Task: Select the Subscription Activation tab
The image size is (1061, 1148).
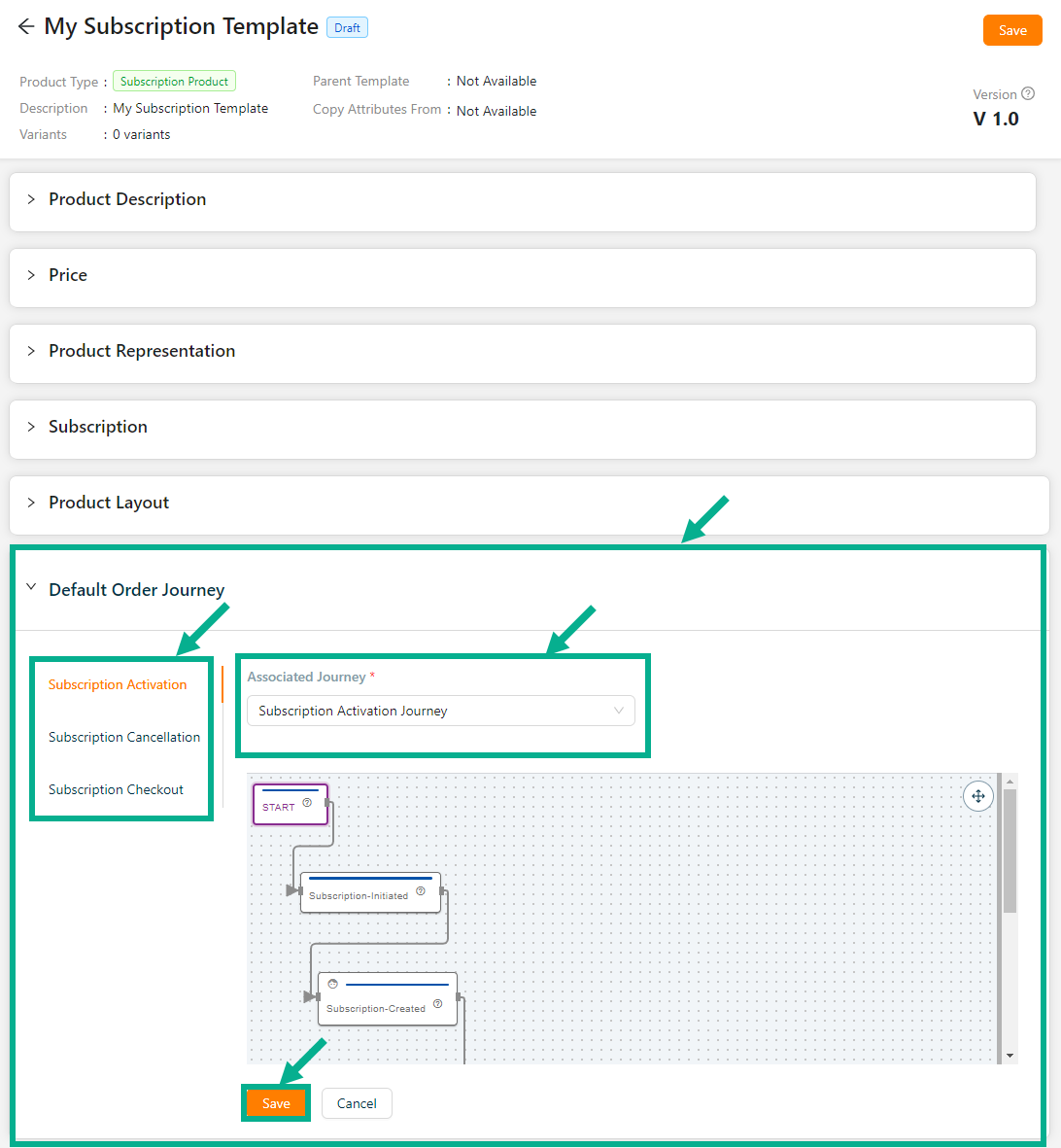Action: click(118, 684)
